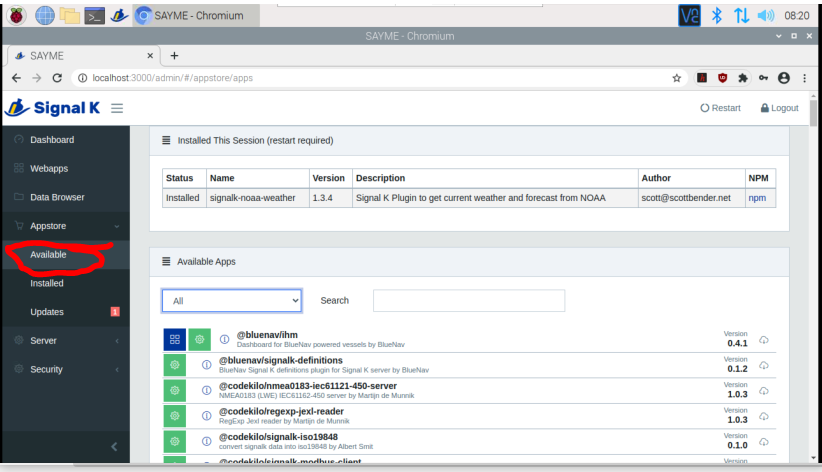Expand the Security sidebar section
The height and width of the screenshot is (472, 822).
coord(66,369)
